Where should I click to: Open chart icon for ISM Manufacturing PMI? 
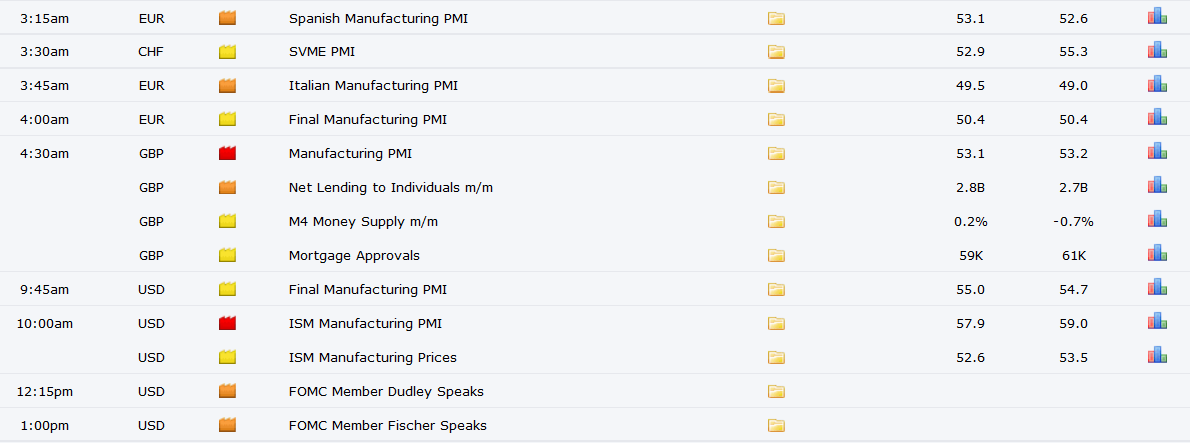tap(1157, 321)
